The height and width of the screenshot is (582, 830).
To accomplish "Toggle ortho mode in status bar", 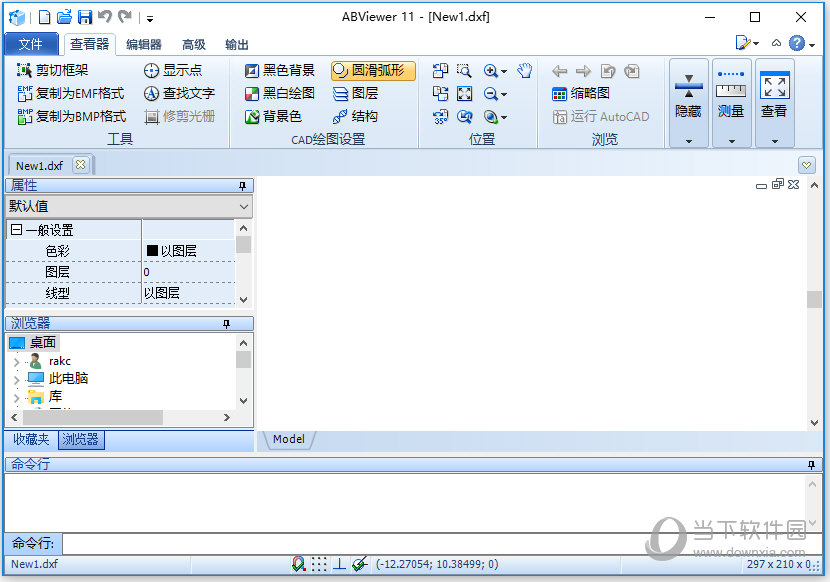I will (339, 564).
